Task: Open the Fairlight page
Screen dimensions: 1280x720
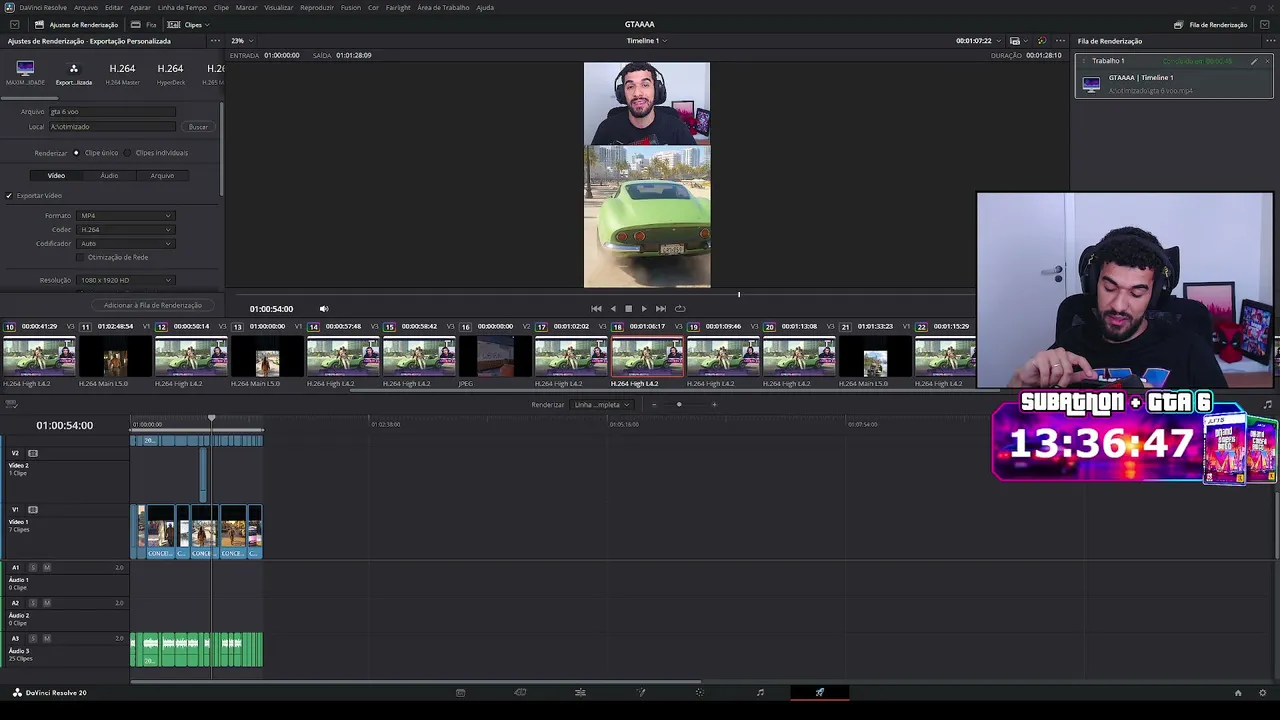Action: click(x=760, y=692)
